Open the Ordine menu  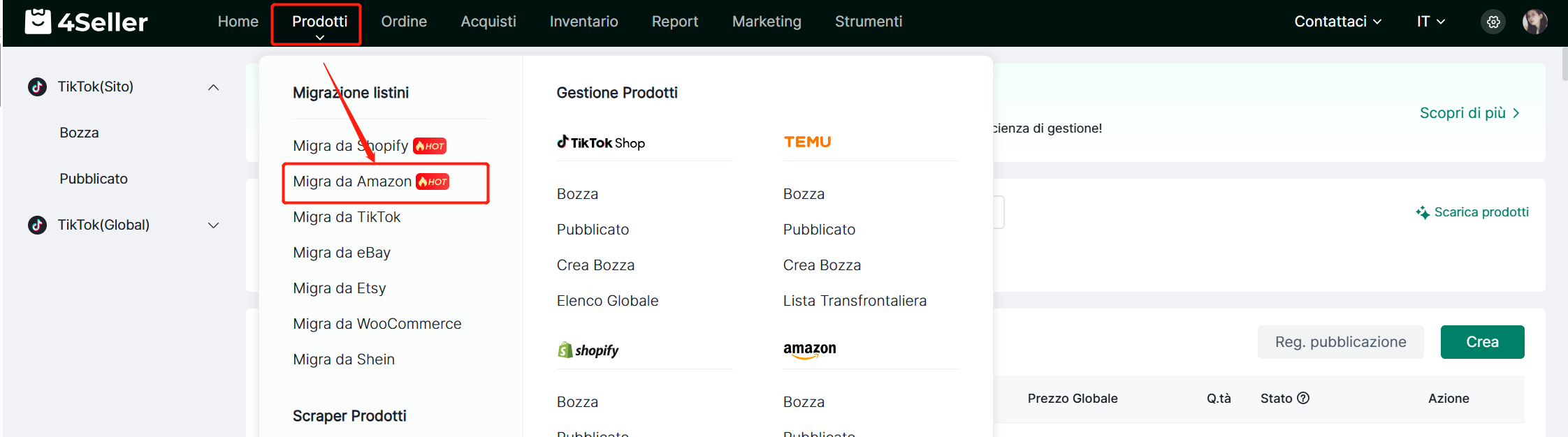coord(404,22)
